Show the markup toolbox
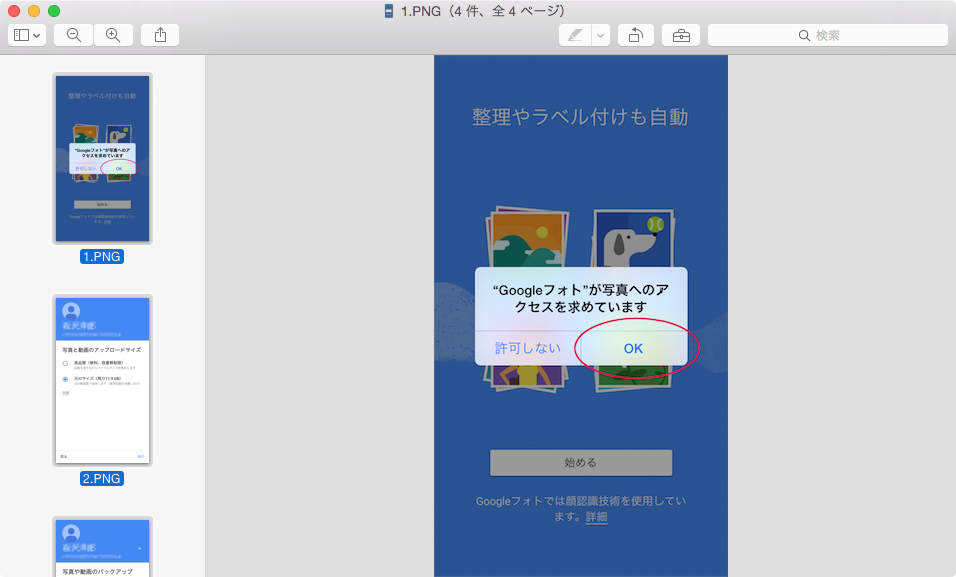 pyautogui.click(x=681, y=35)
